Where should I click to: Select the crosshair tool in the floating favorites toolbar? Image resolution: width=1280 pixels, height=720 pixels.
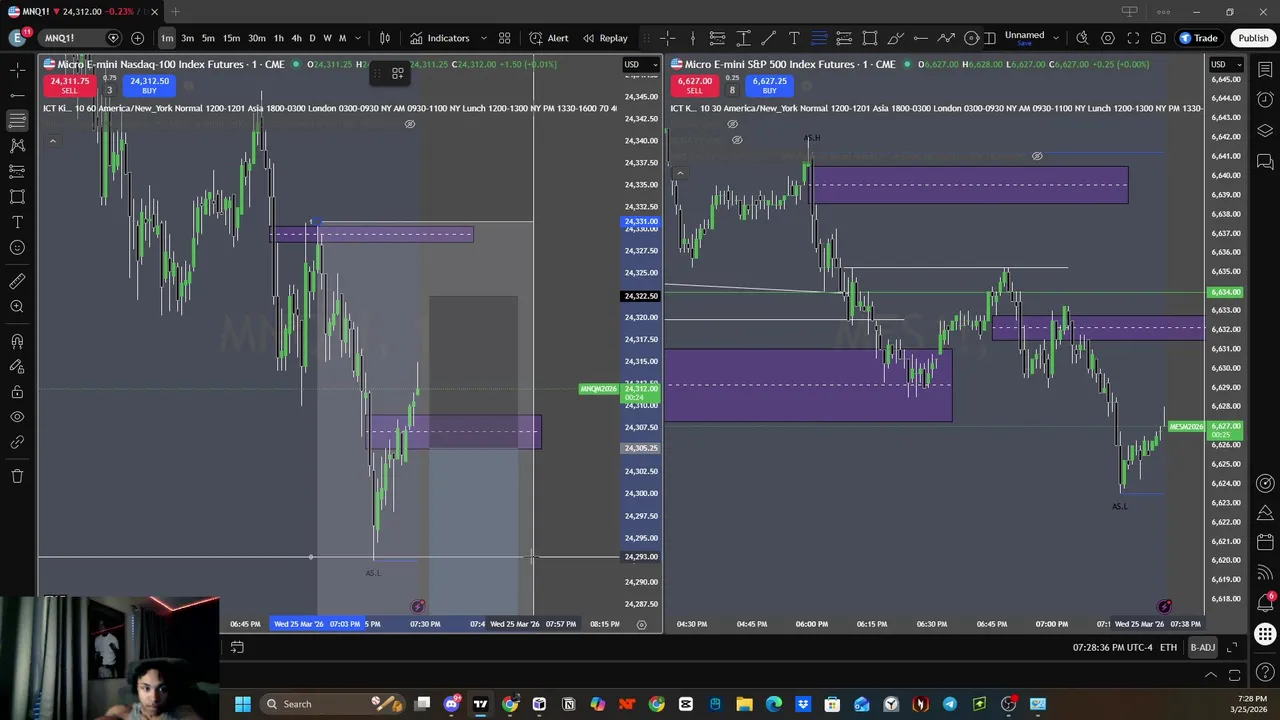667,38
